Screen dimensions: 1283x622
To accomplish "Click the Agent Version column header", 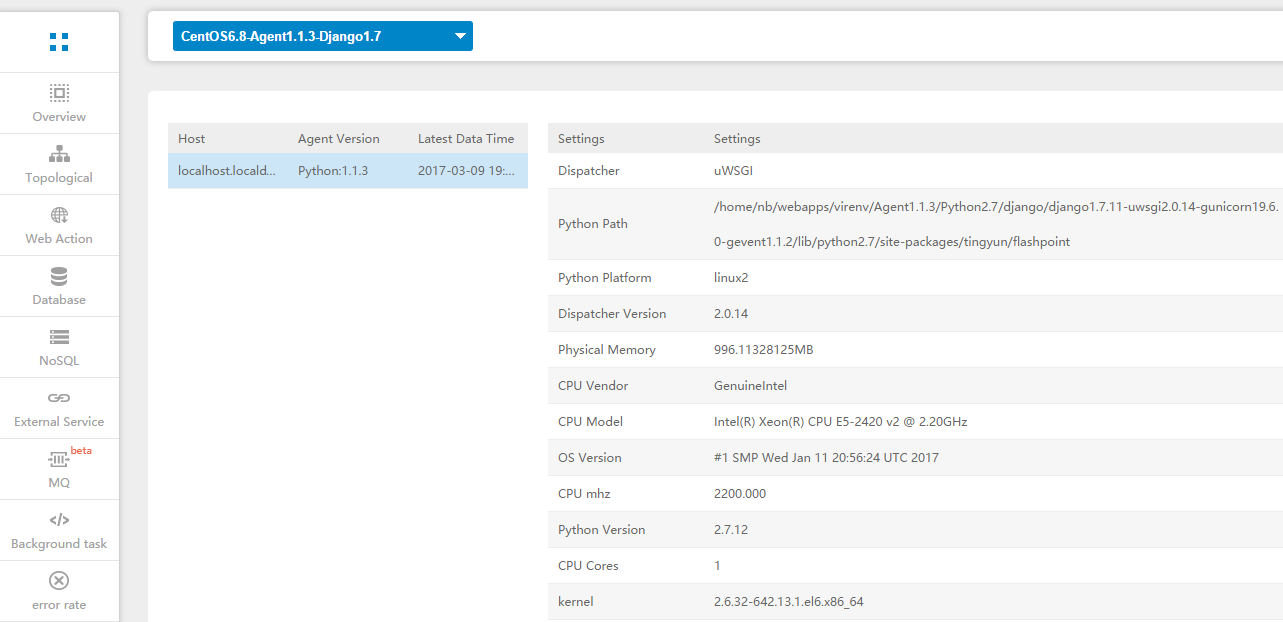I will coord(338,139).
